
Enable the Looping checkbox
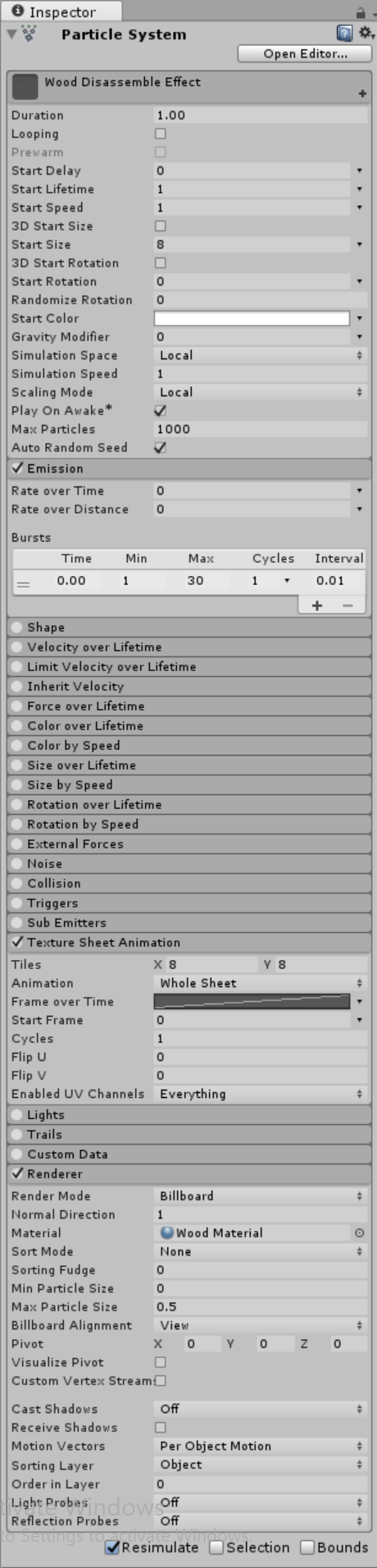(161, 134)
